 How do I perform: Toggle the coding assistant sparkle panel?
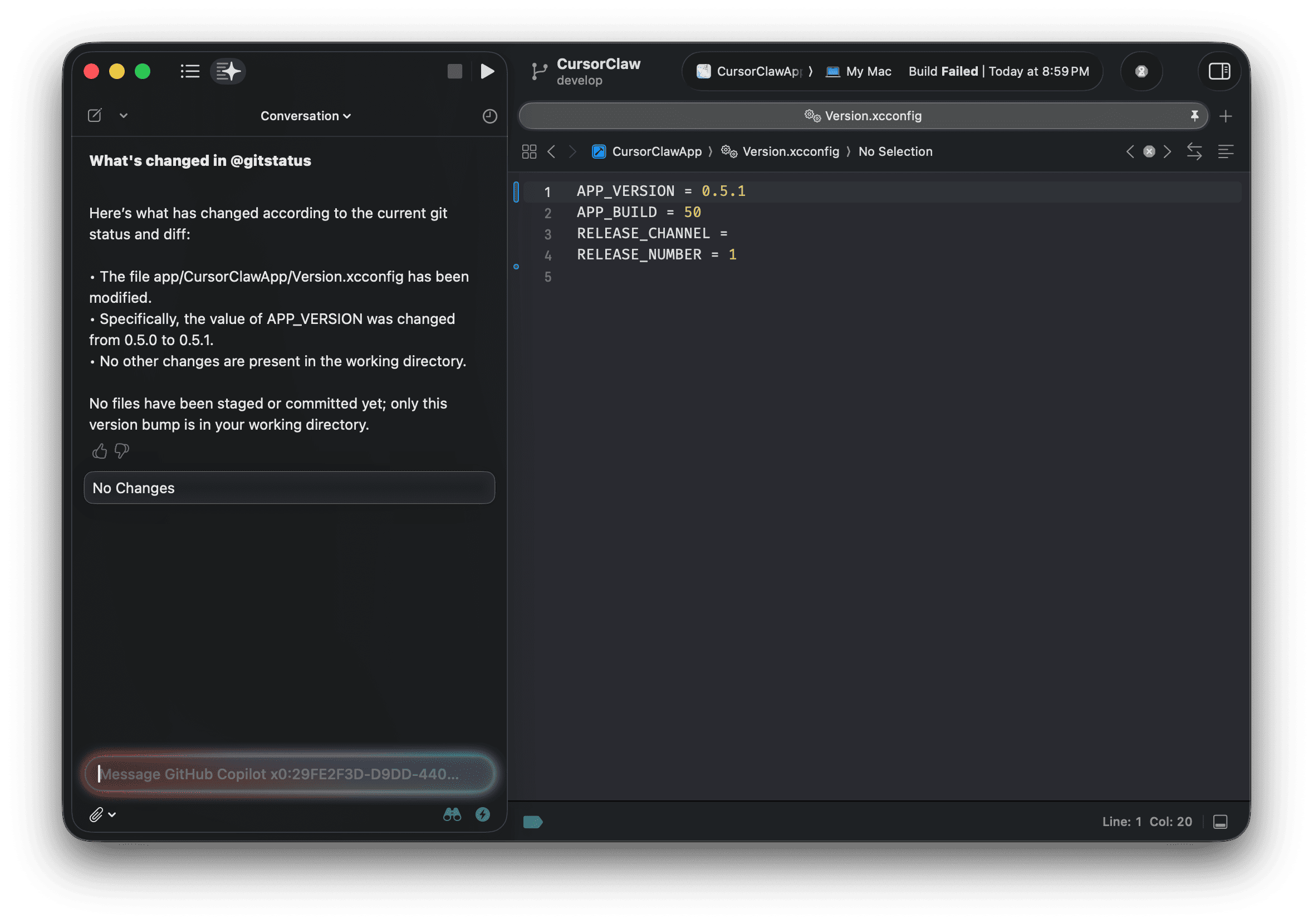228,71
